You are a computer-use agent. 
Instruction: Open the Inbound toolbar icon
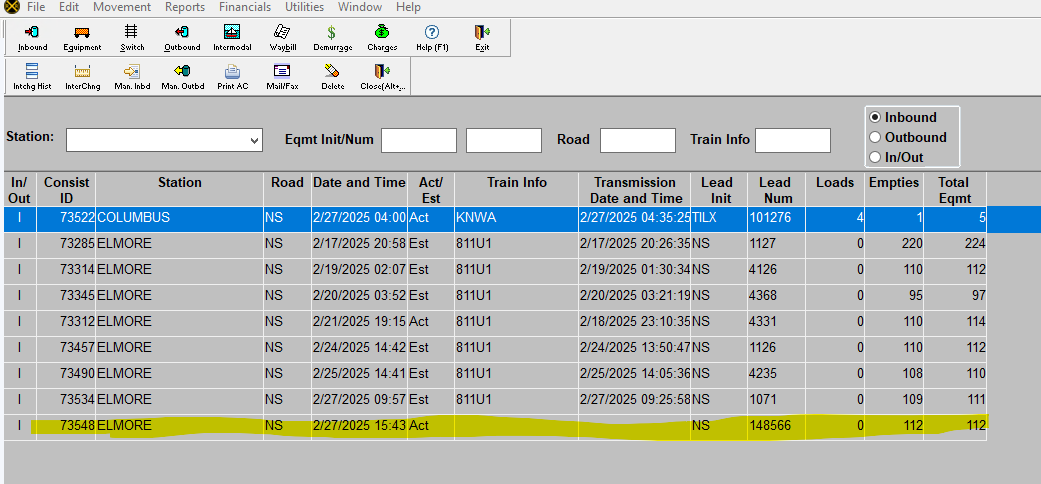click(33, 38)
